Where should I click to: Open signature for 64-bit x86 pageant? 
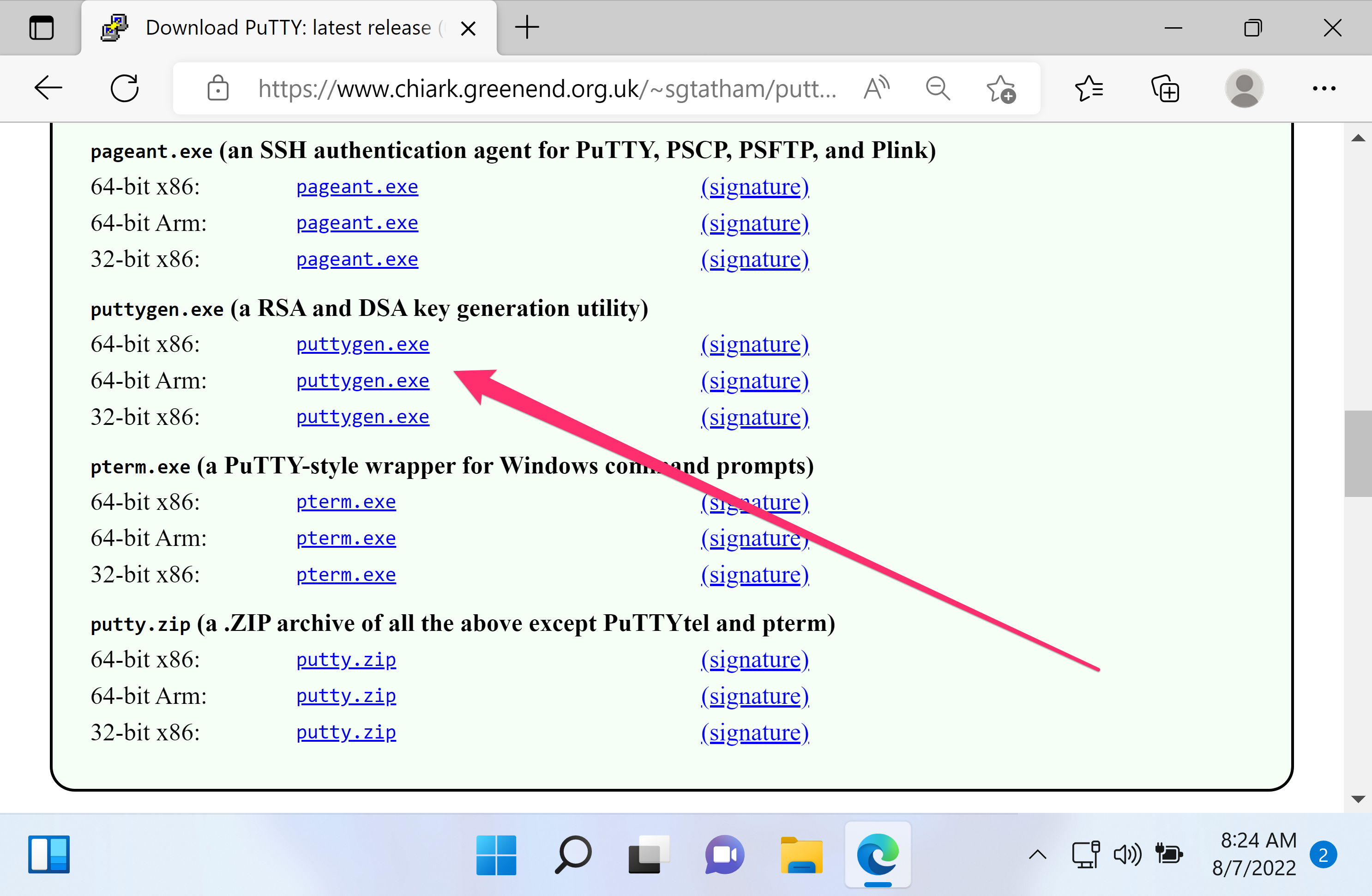(755, 188)
